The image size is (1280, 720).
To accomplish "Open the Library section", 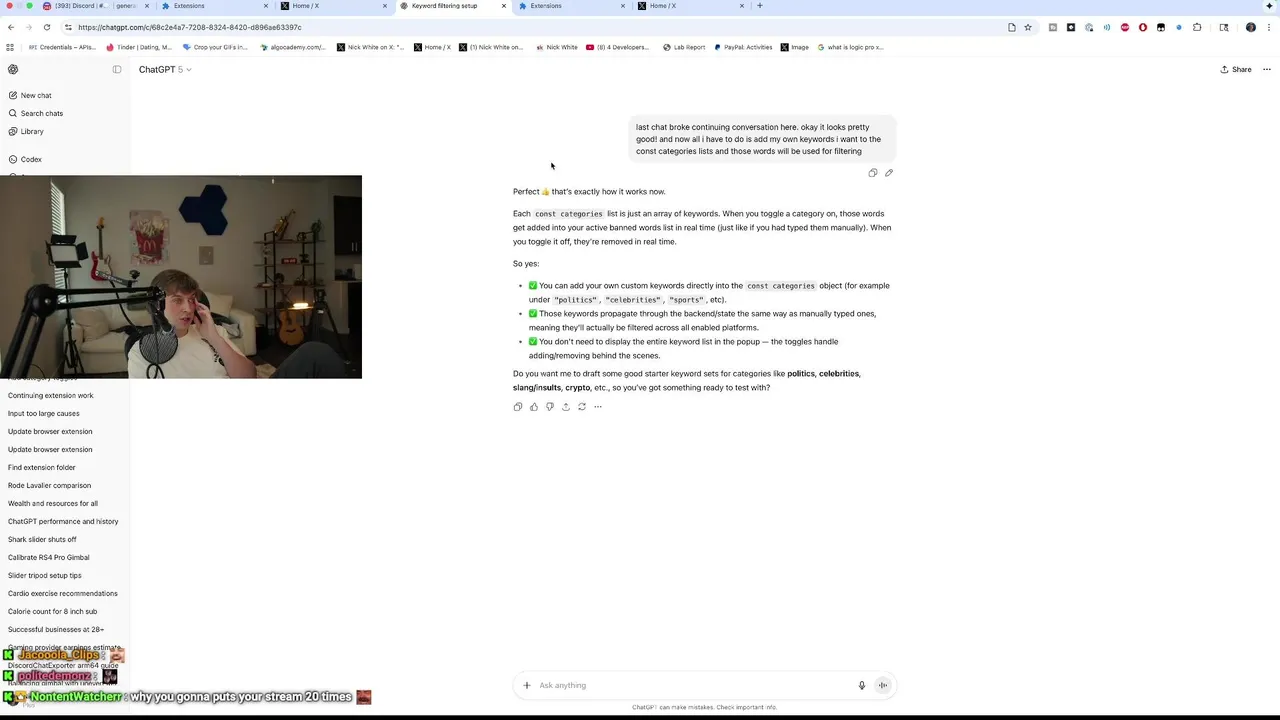I will point(32,131).
